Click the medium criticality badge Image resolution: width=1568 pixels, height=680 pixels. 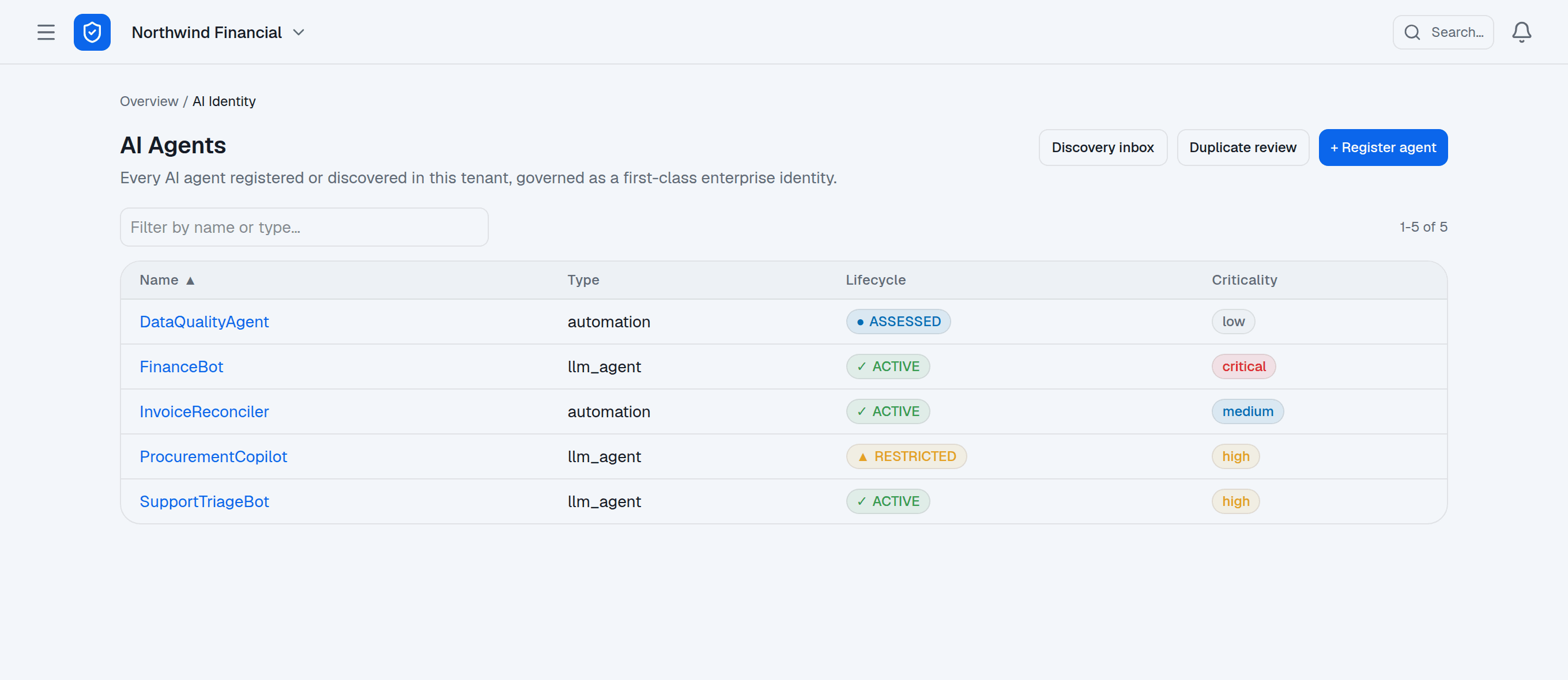pyautogui.click(x=1247, y=412)
